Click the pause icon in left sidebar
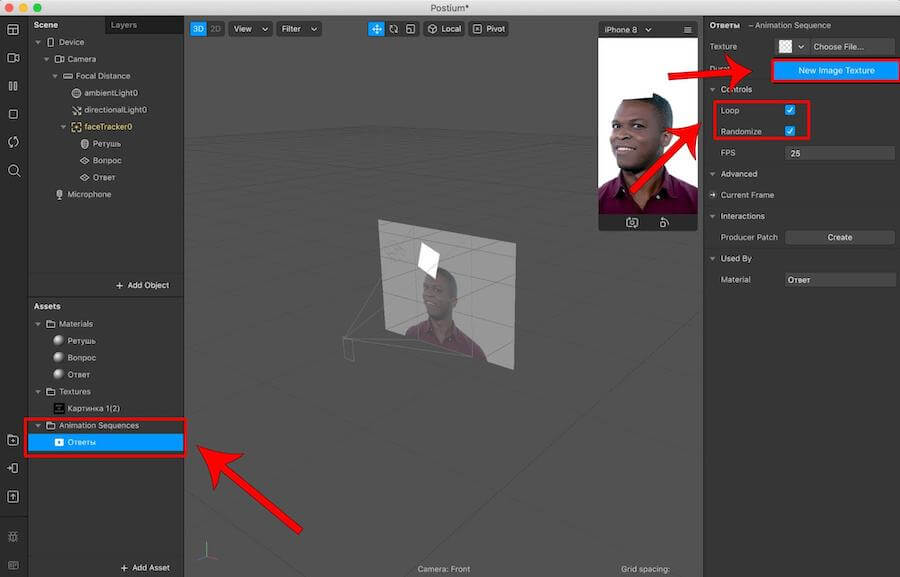Viewport: 900px width, 577px height. pyautogui.click(x=13, y=86)
